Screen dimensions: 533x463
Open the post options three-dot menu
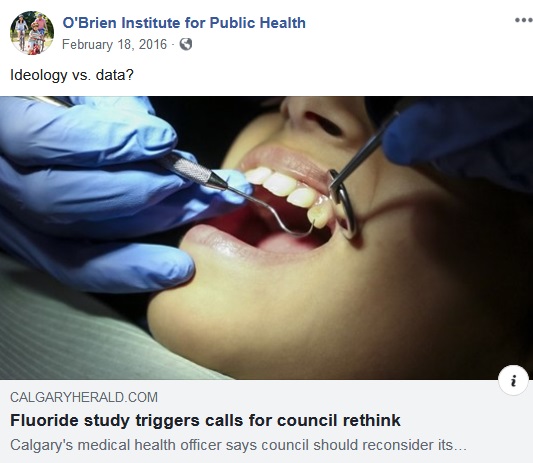(x=523, y=20)
